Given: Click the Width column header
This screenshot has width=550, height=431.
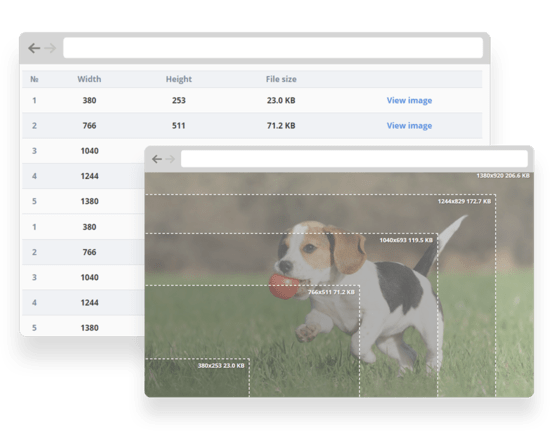Looking at the screenshot, I should click(89, 79).
